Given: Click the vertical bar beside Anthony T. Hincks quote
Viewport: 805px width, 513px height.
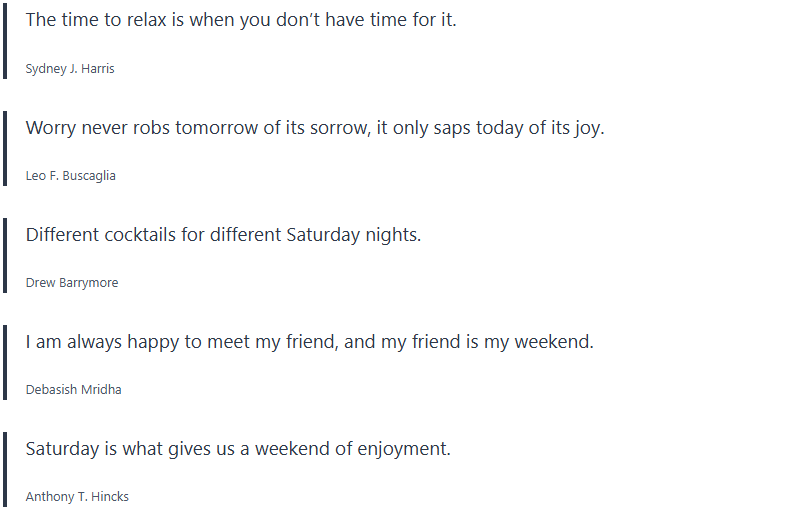Looking at the screenshot, I should click(5, 469).
